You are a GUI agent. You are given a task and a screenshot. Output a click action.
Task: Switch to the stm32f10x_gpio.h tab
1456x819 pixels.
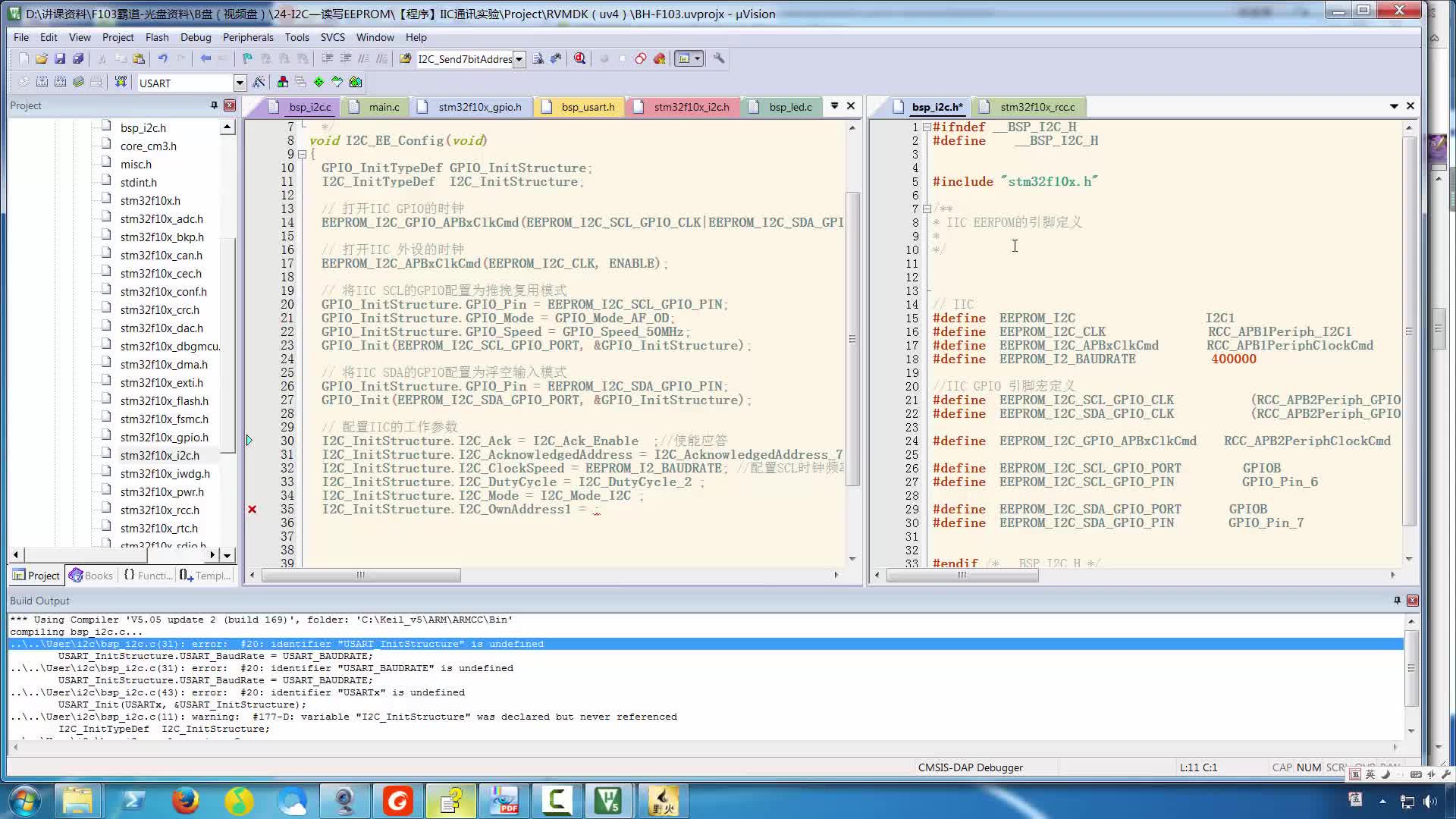[x=471, y=107]
